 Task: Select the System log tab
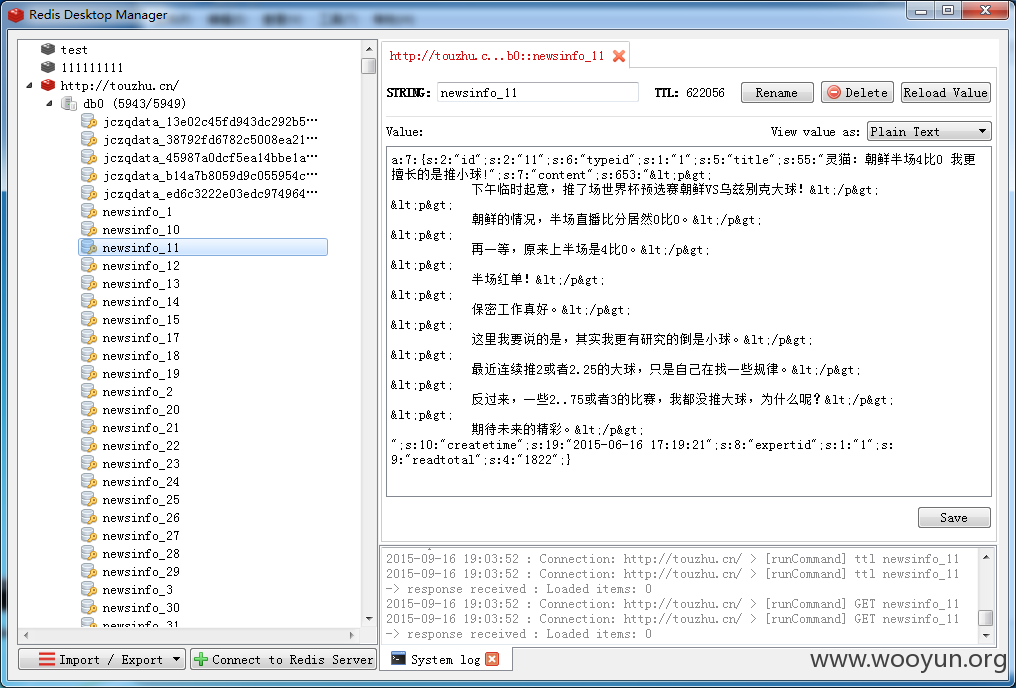[446, 659]
